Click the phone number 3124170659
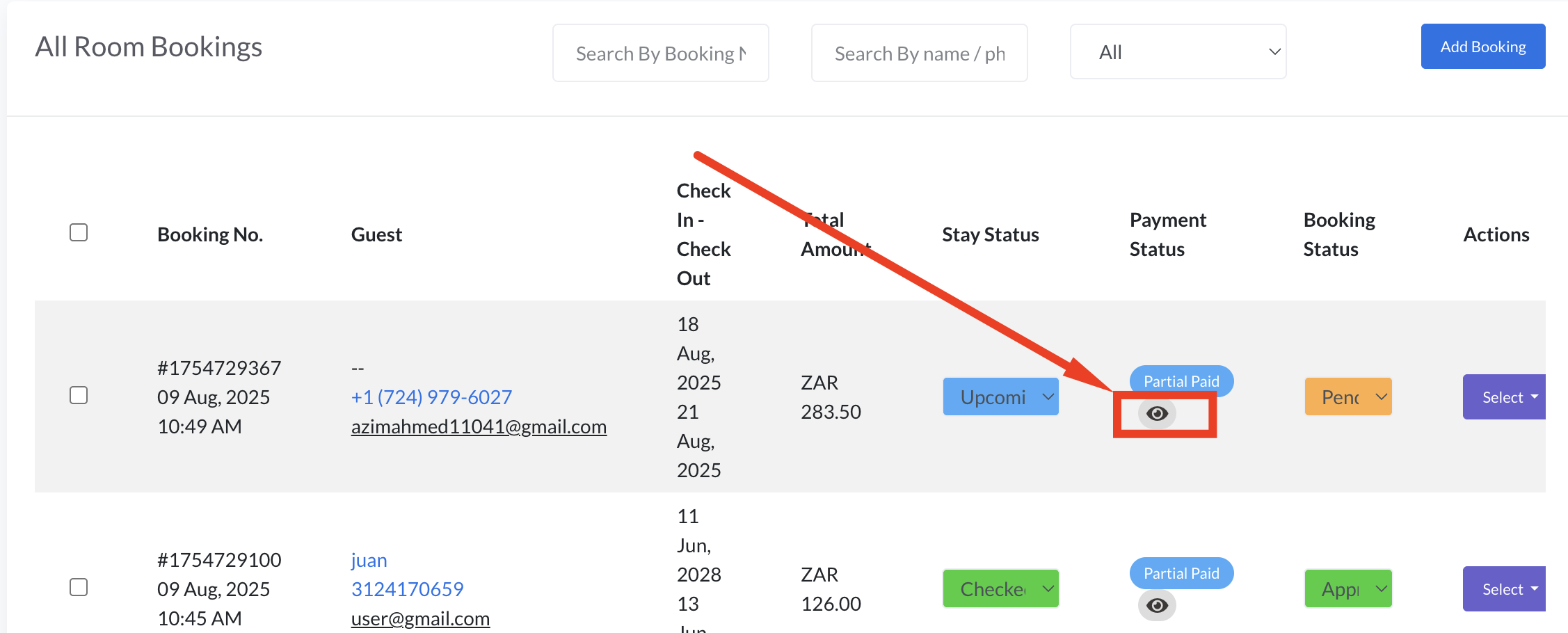 pos(407,589)
